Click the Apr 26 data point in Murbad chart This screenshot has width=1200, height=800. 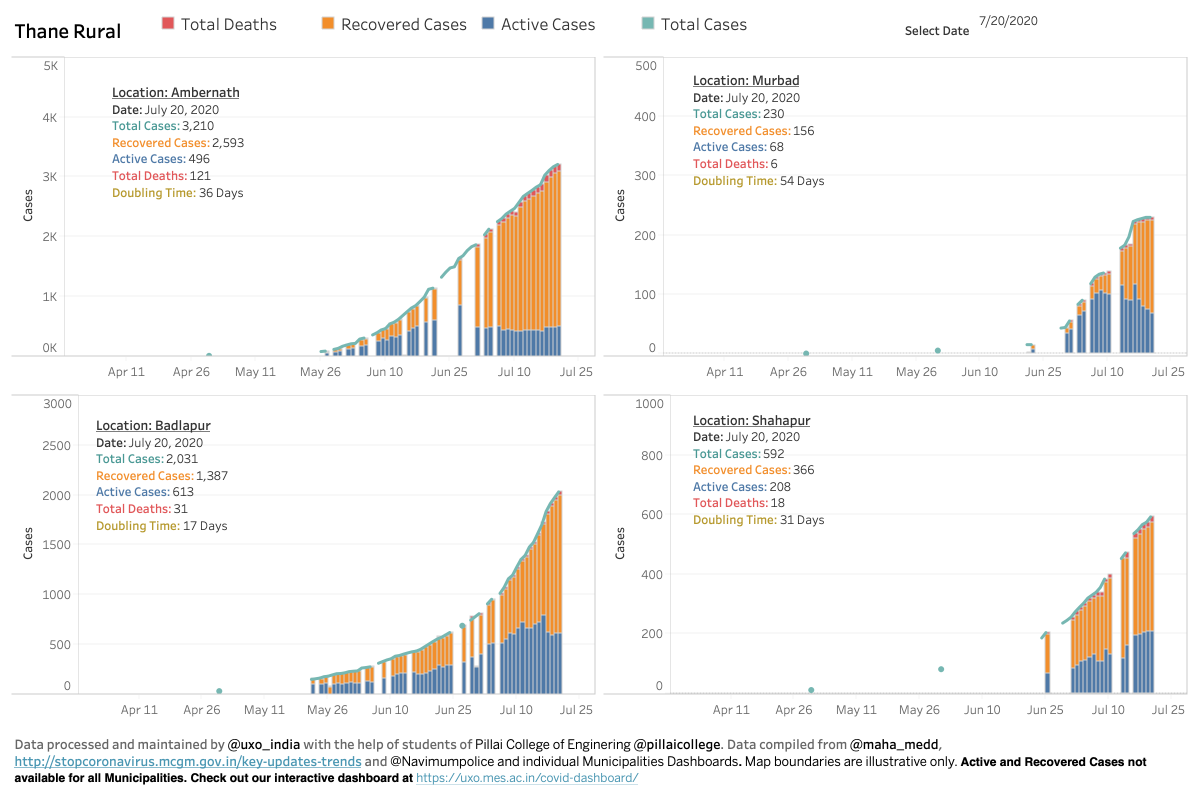pos(806,353)
